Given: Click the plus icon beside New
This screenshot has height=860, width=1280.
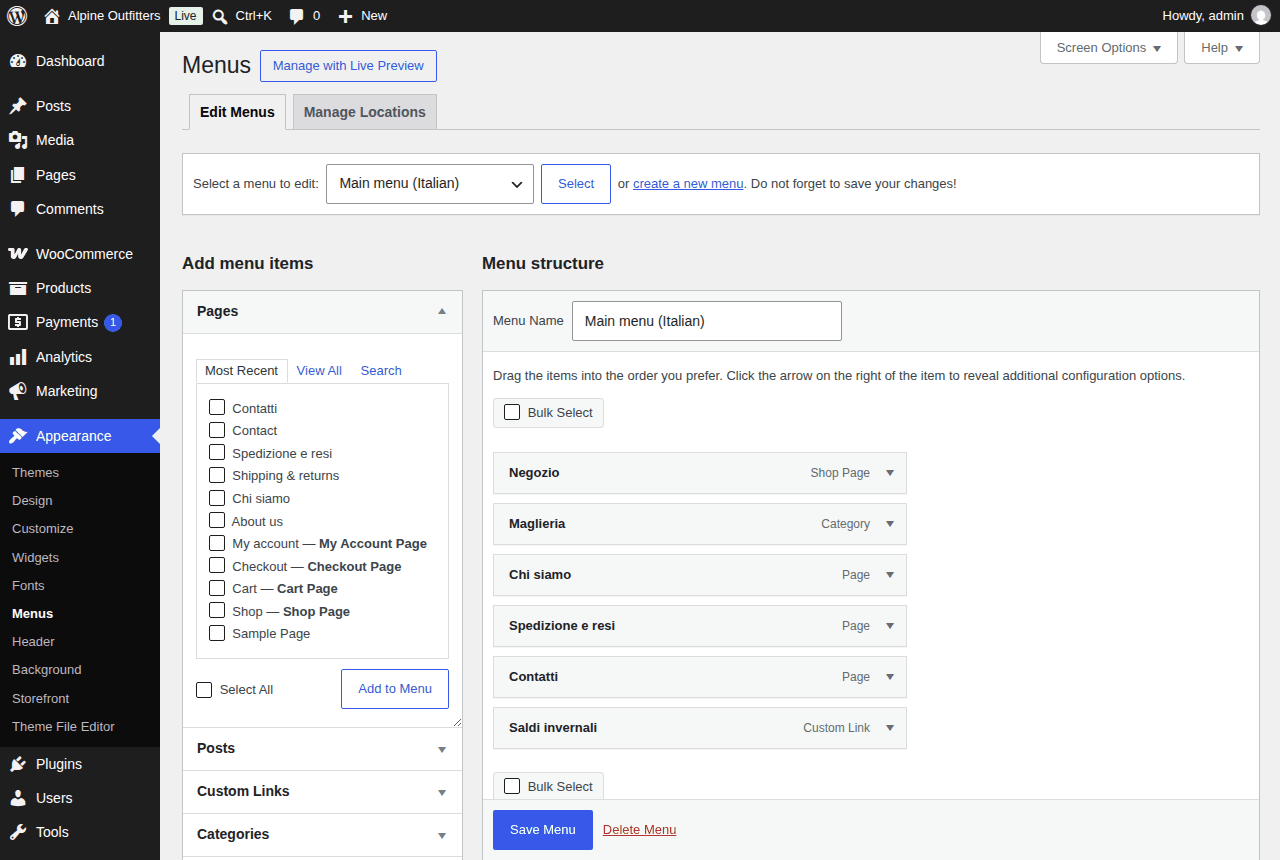Looking at the screenshot, I should (345, 16).
